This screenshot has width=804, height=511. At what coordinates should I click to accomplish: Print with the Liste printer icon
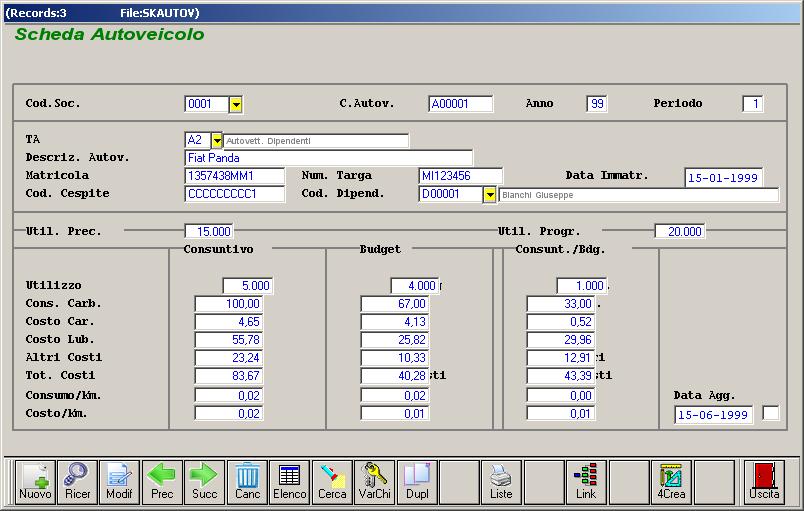point(501,482)
